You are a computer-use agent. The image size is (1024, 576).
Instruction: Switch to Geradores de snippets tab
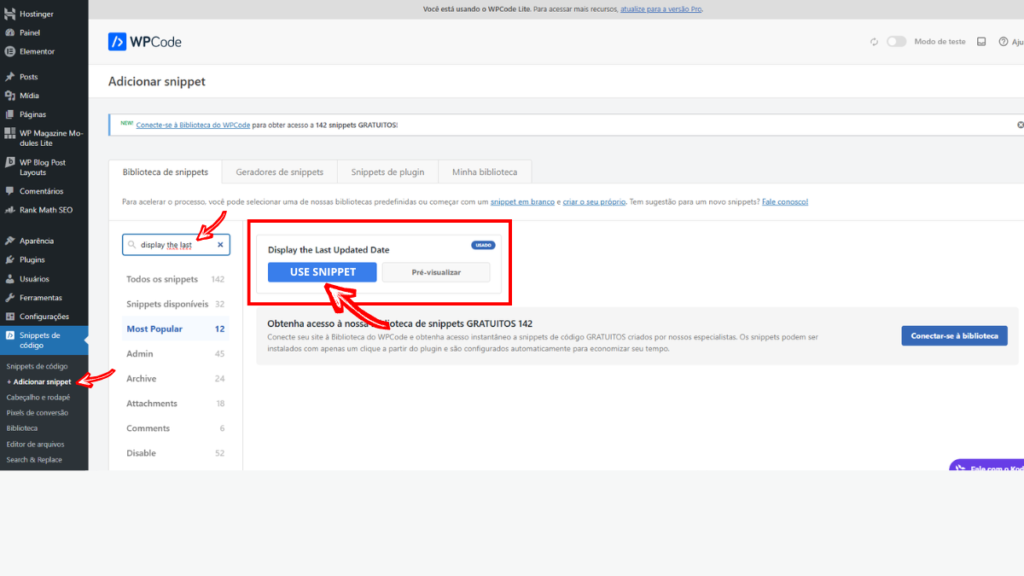click(x=279, y=172)
